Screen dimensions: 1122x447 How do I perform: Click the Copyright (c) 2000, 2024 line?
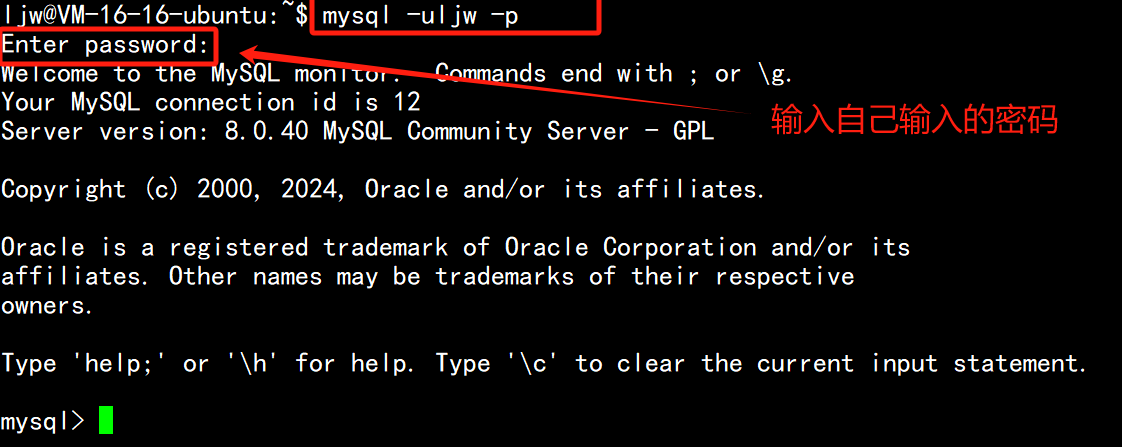[384, 190]
